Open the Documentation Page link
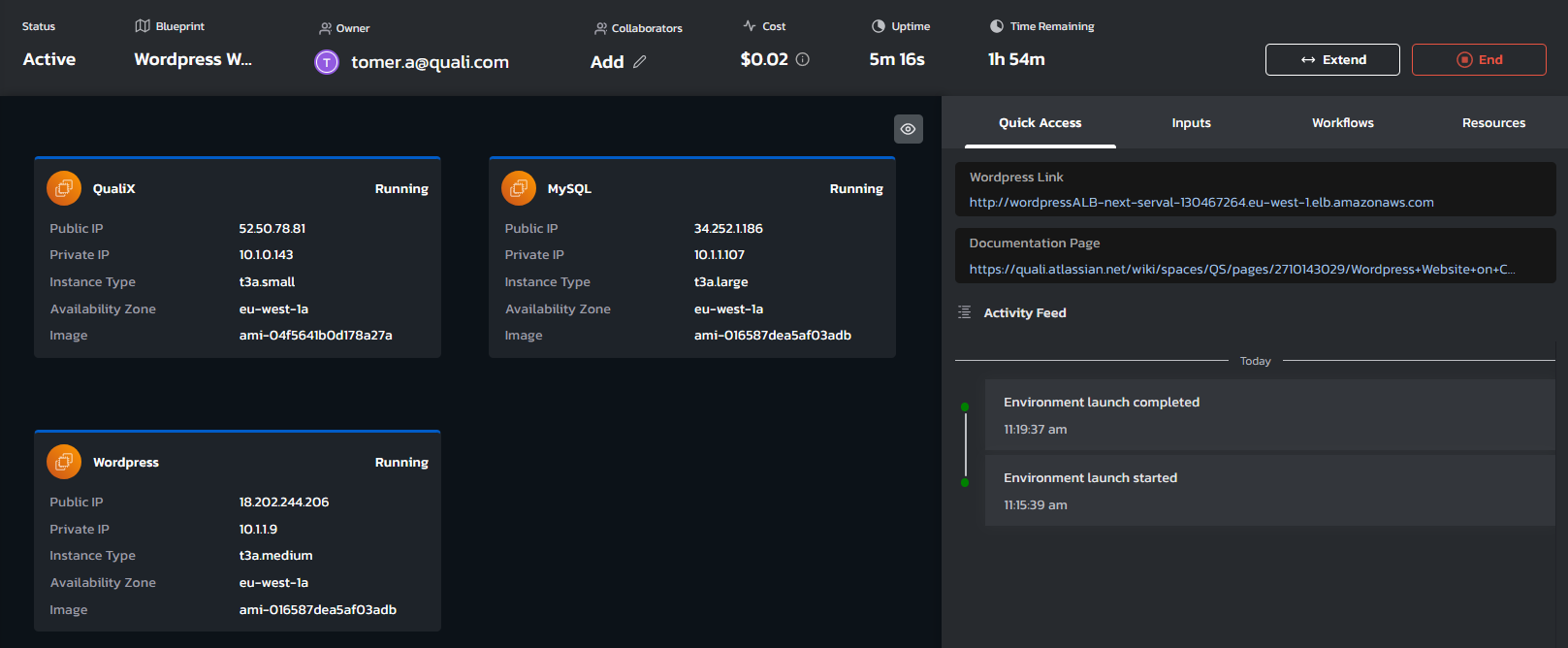The width and height of the screenshot is (1568, 648). [x=1241, y=270]
